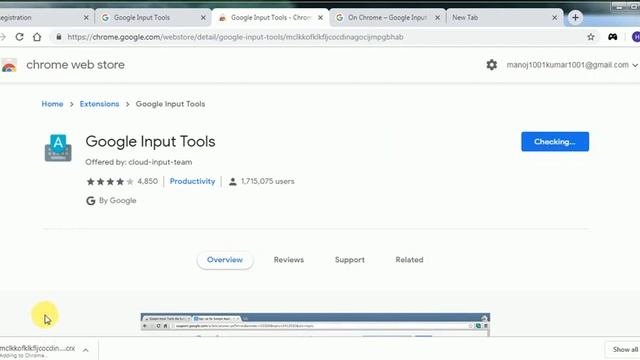Click the Google Input Tools extension icon
Screen dimensions: 640x360
58,148
